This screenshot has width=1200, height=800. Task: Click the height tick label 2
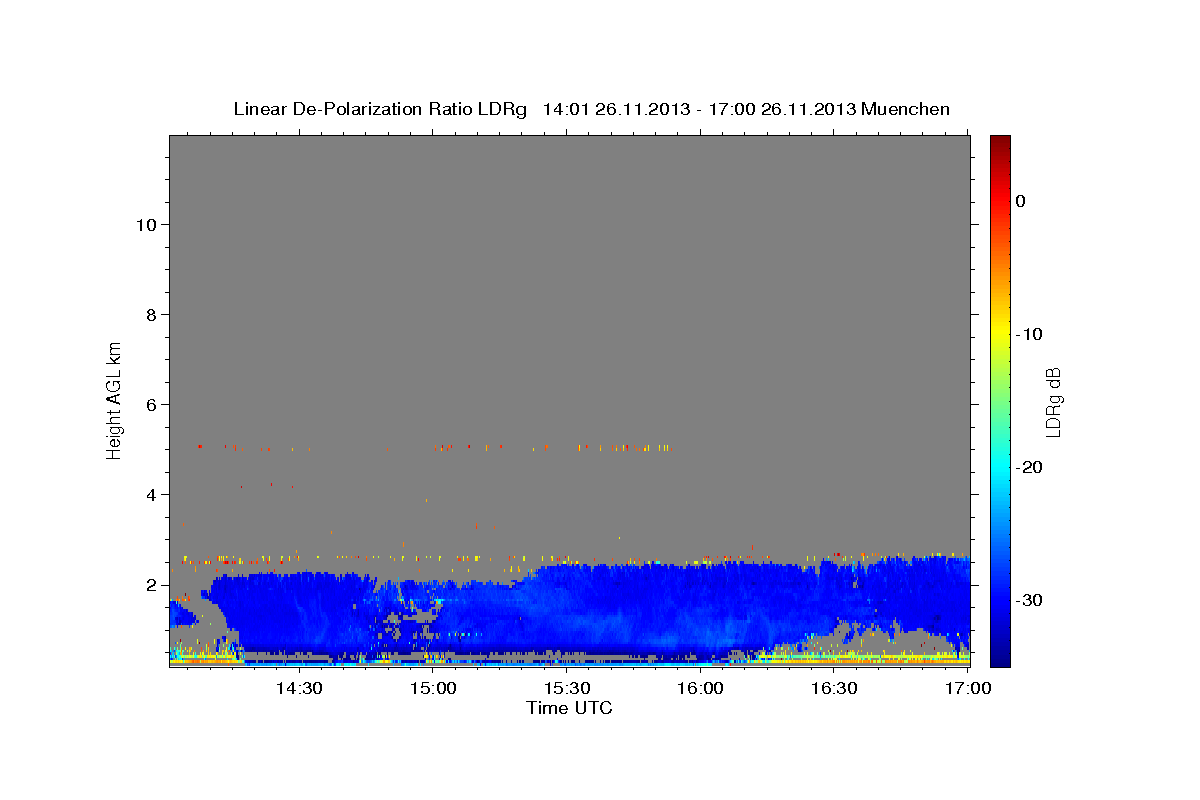pyautogui.click(x=150, y=584)
